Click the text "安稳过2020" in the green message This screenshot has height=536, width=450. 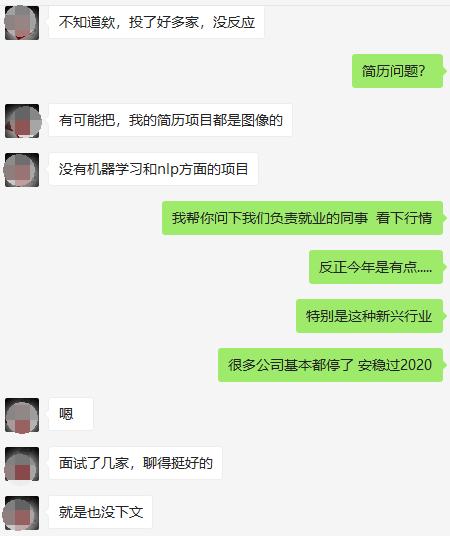tap(395, 365)
